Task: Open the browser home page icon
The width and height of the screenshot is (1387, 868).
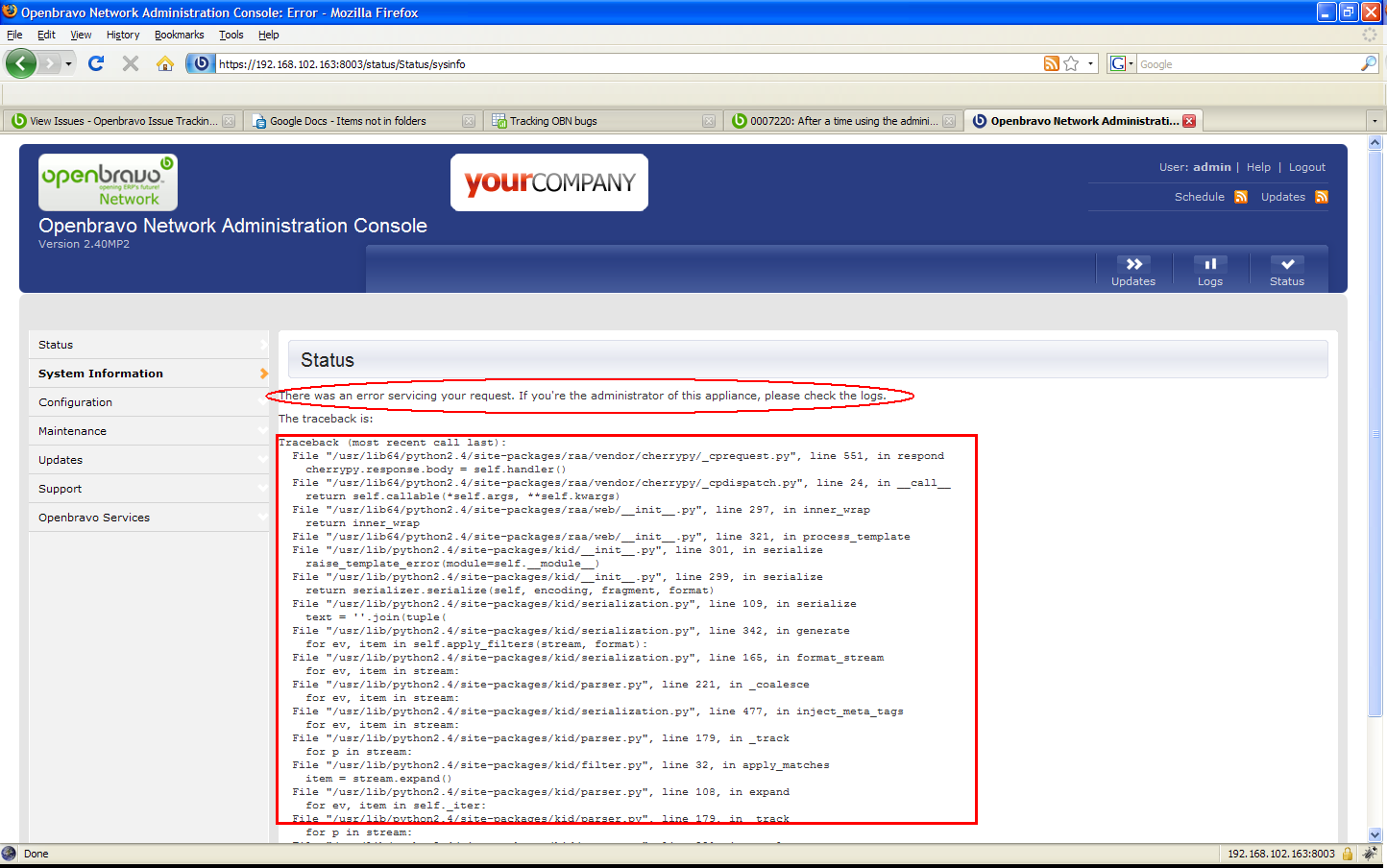Action: [x=165, y=63]
